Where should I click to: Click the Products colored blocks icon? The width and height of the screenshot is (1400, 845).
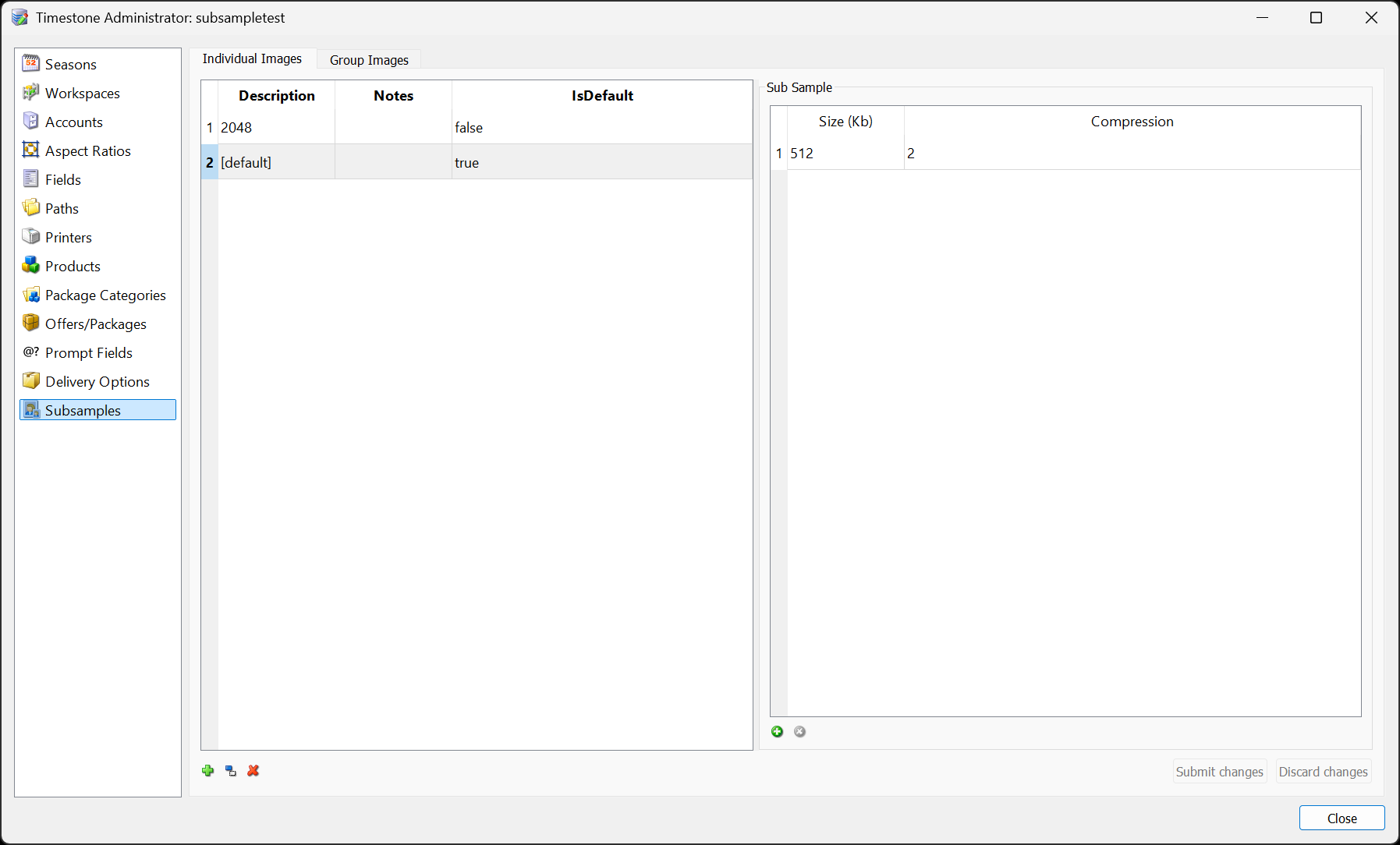[30, 265]
